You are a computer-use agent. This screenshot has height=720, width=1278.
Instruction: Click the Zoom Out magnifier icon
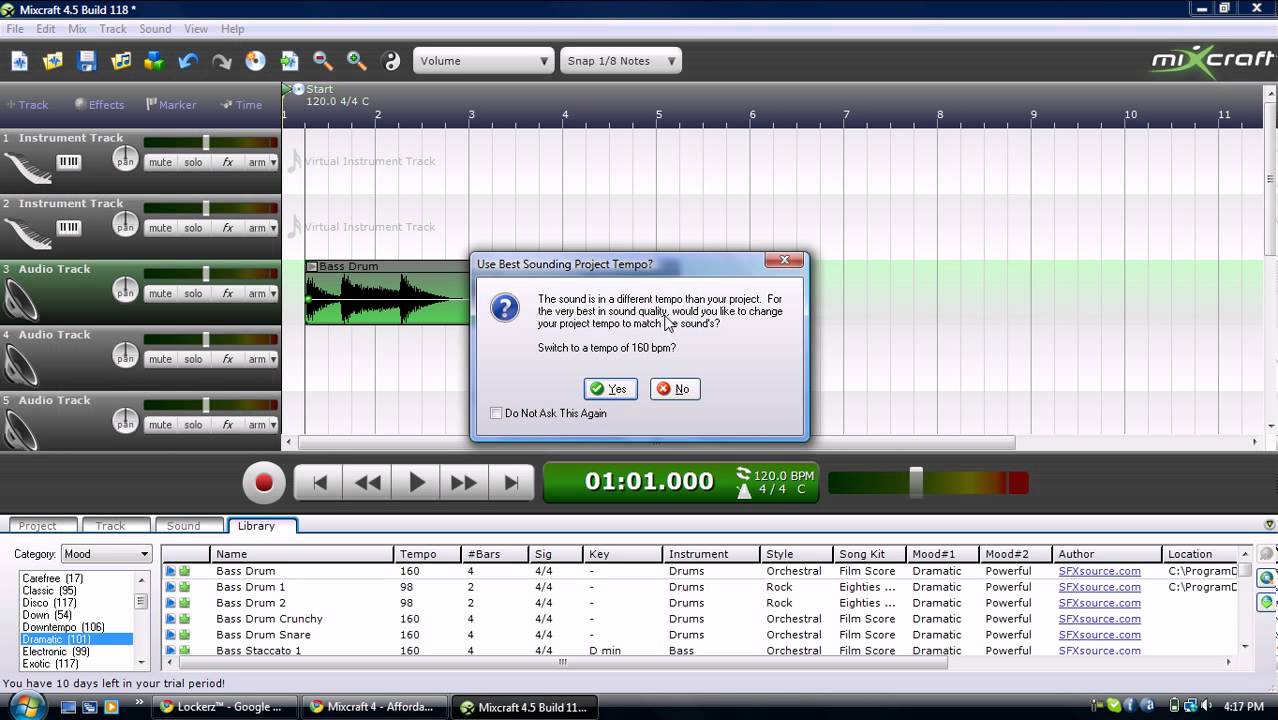coord(323,61)
